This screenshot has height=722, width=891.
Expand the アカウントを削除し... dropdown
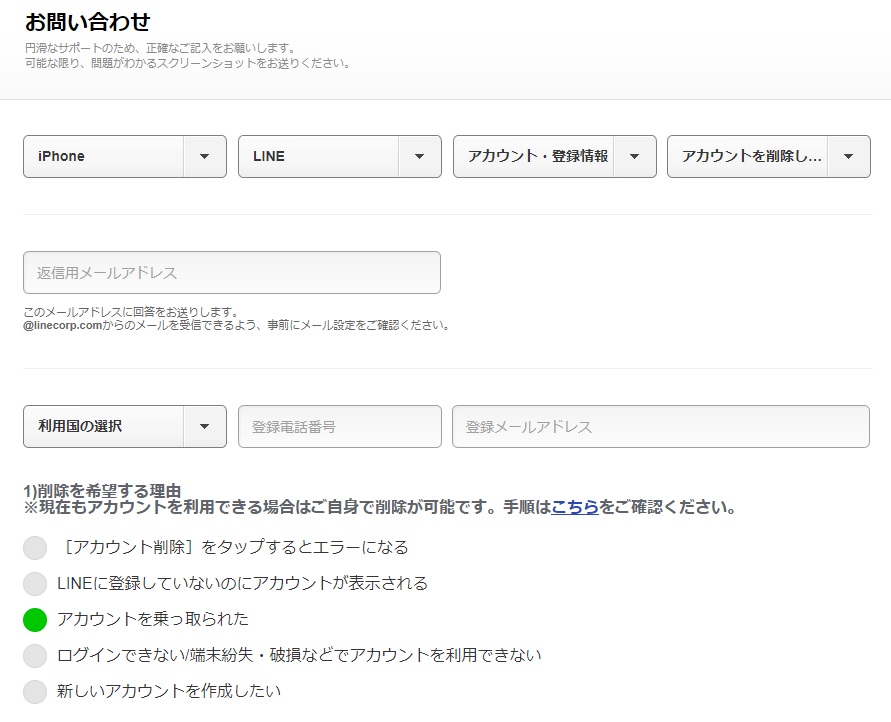(769, 156)
